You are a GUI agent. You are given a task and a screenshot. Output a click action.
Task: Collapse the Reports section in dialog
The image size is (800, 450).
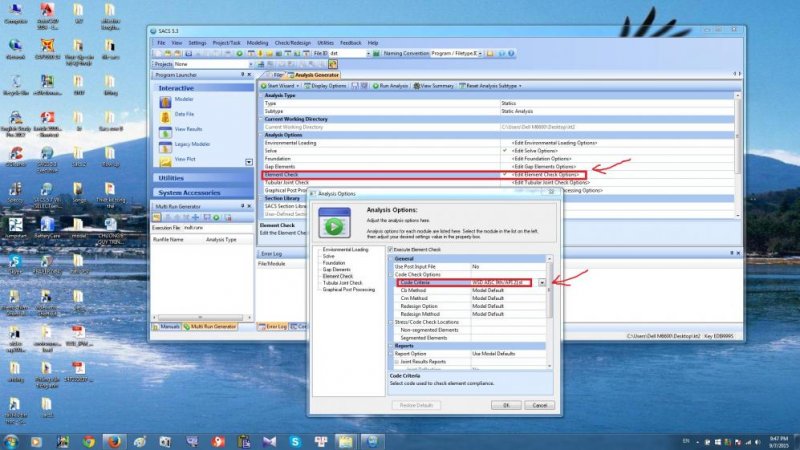[x=391, y=346]
